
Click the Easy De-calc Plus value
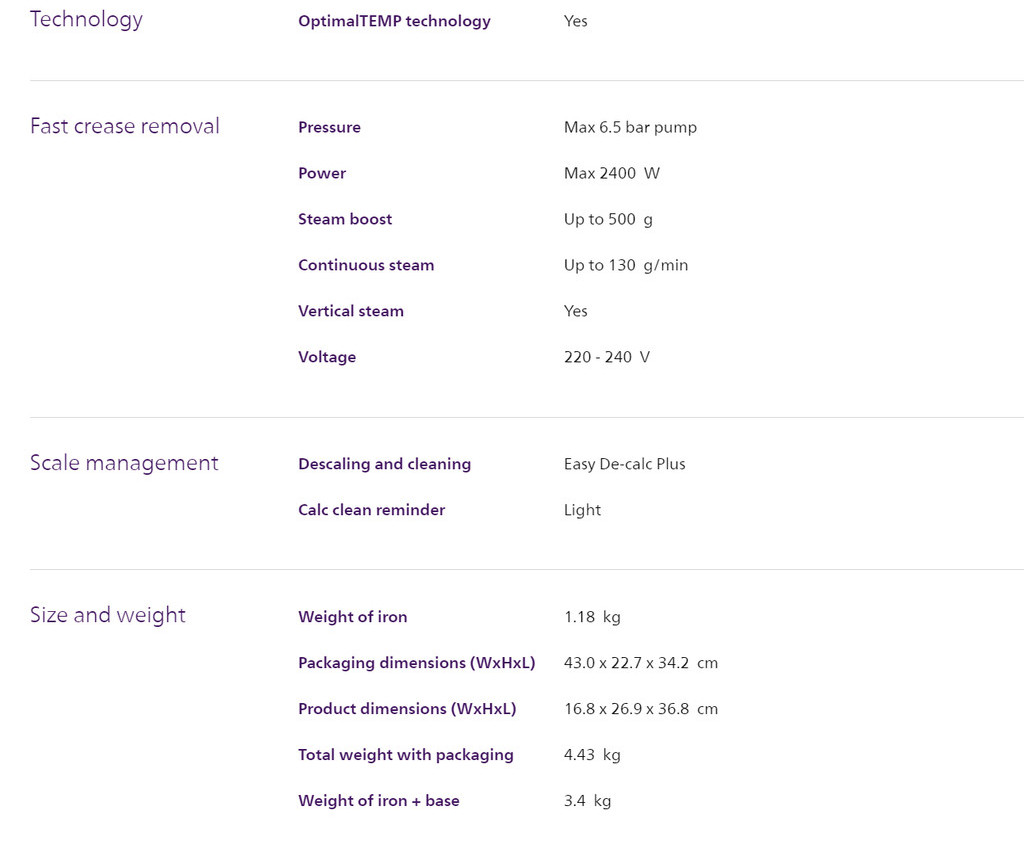point(624,464)
